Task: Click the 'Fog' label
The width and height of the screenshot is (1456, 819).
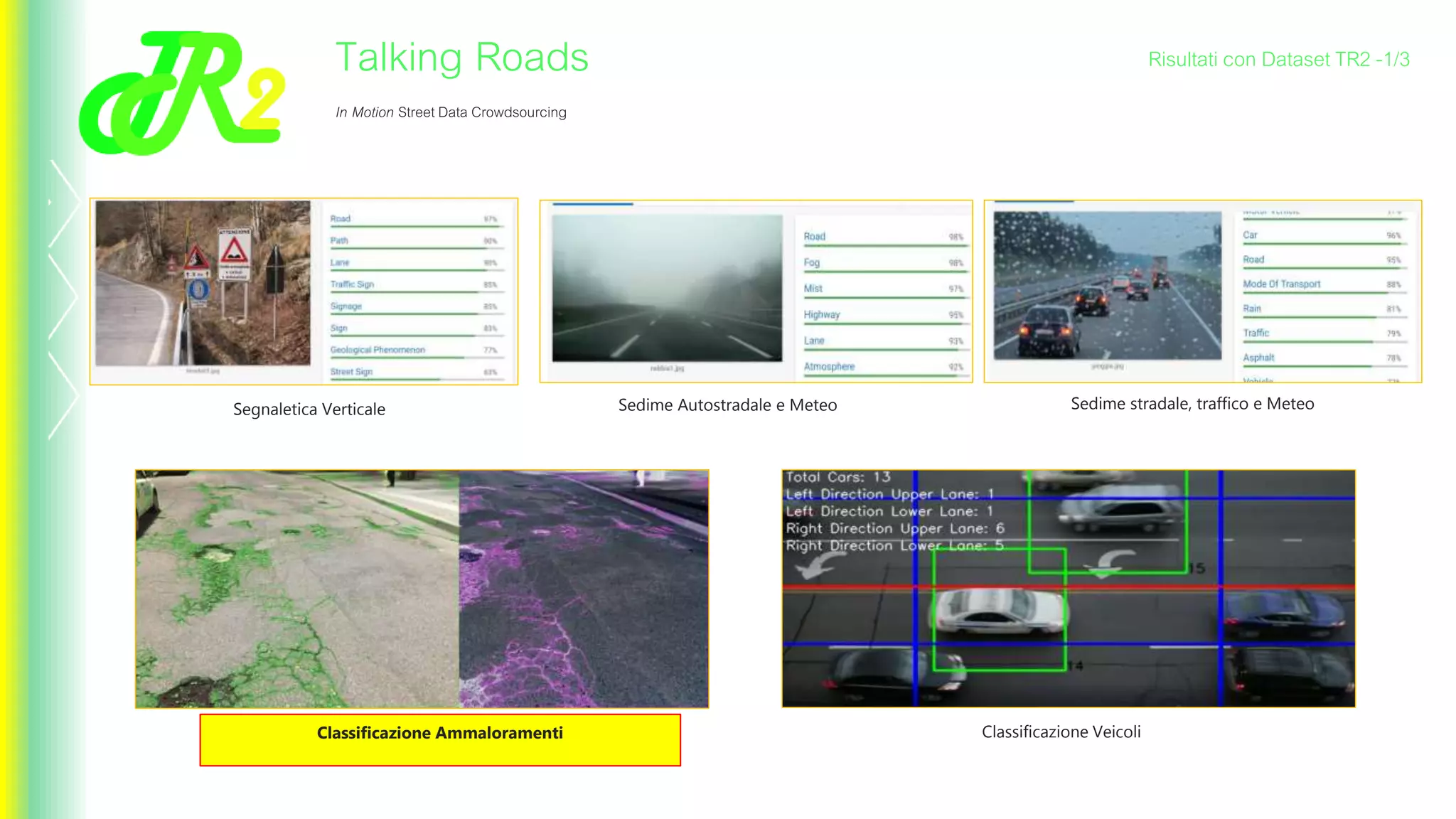Action: point(812,262)
